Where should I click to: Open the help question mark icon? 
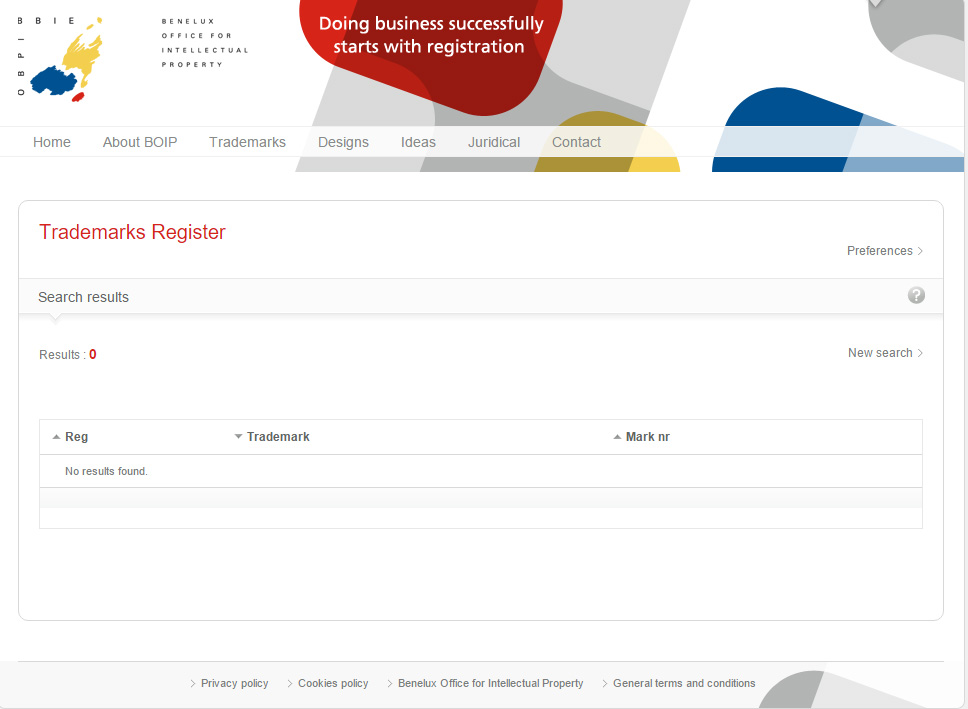click(x=916, y=295)
